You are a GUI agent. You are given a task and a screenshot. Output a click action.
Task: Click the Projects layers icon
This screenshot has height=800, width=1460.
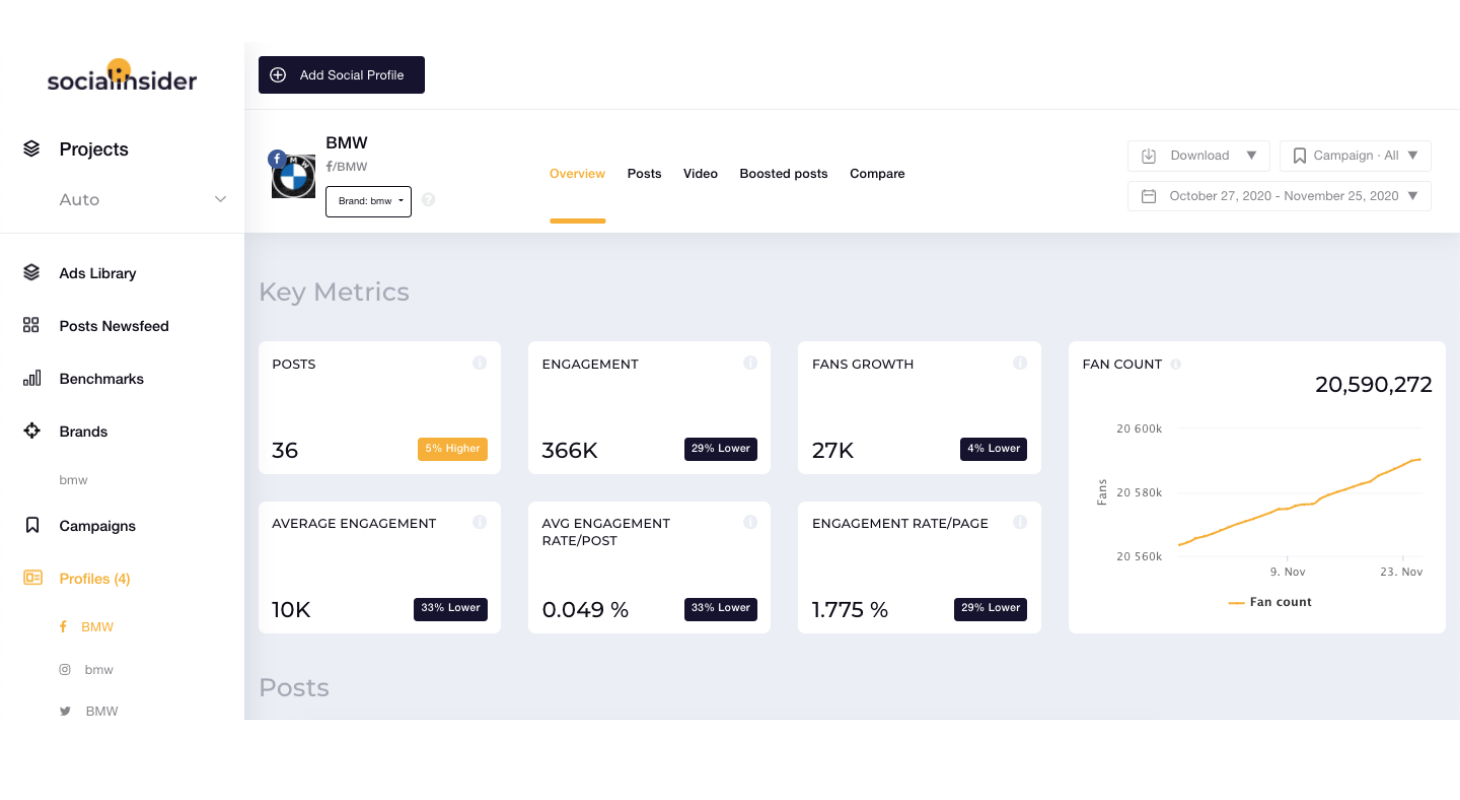click(31, 149)
